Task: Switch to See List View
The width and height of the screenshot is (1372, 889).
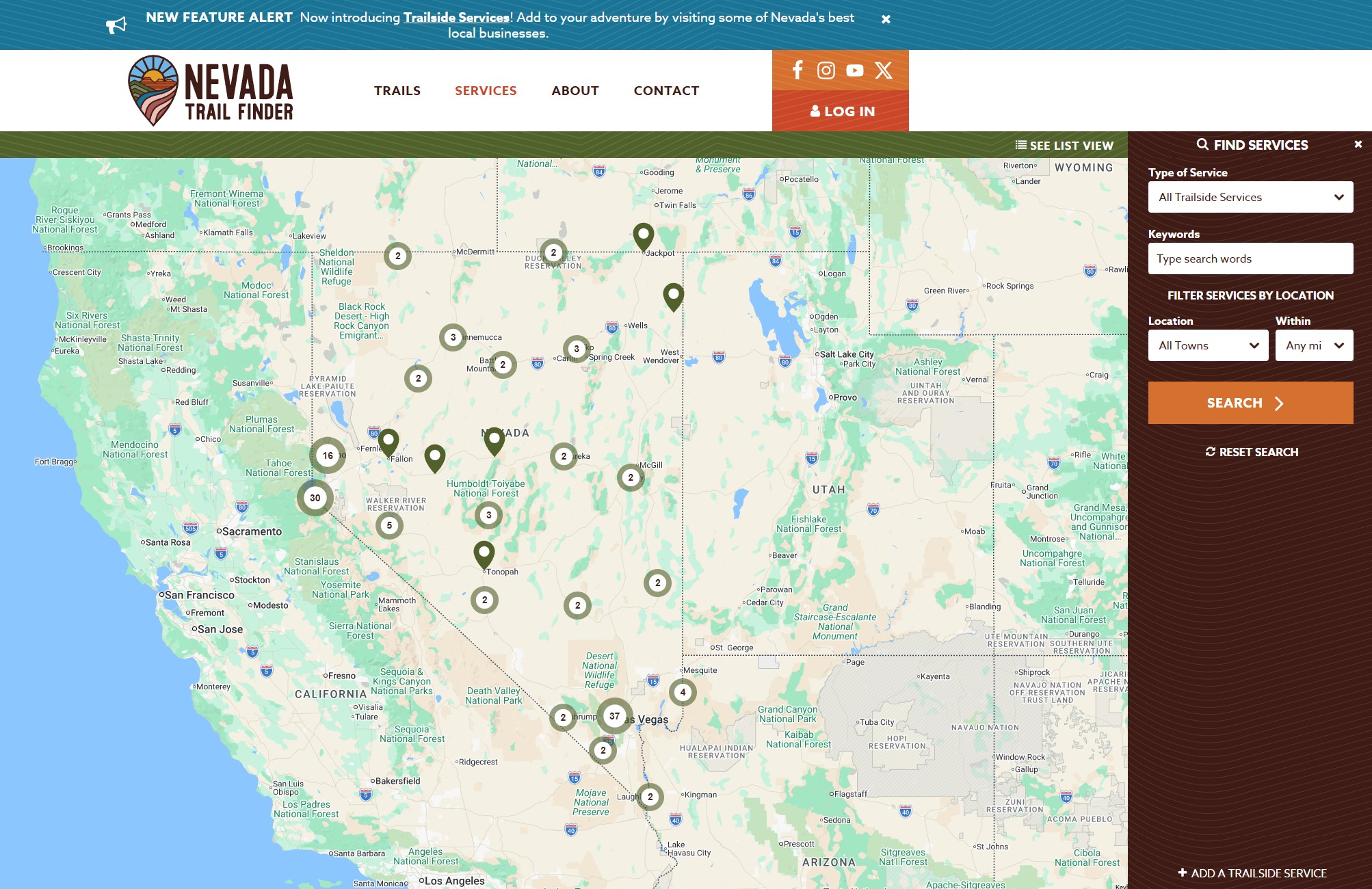Action: [x=1064, y=145]
